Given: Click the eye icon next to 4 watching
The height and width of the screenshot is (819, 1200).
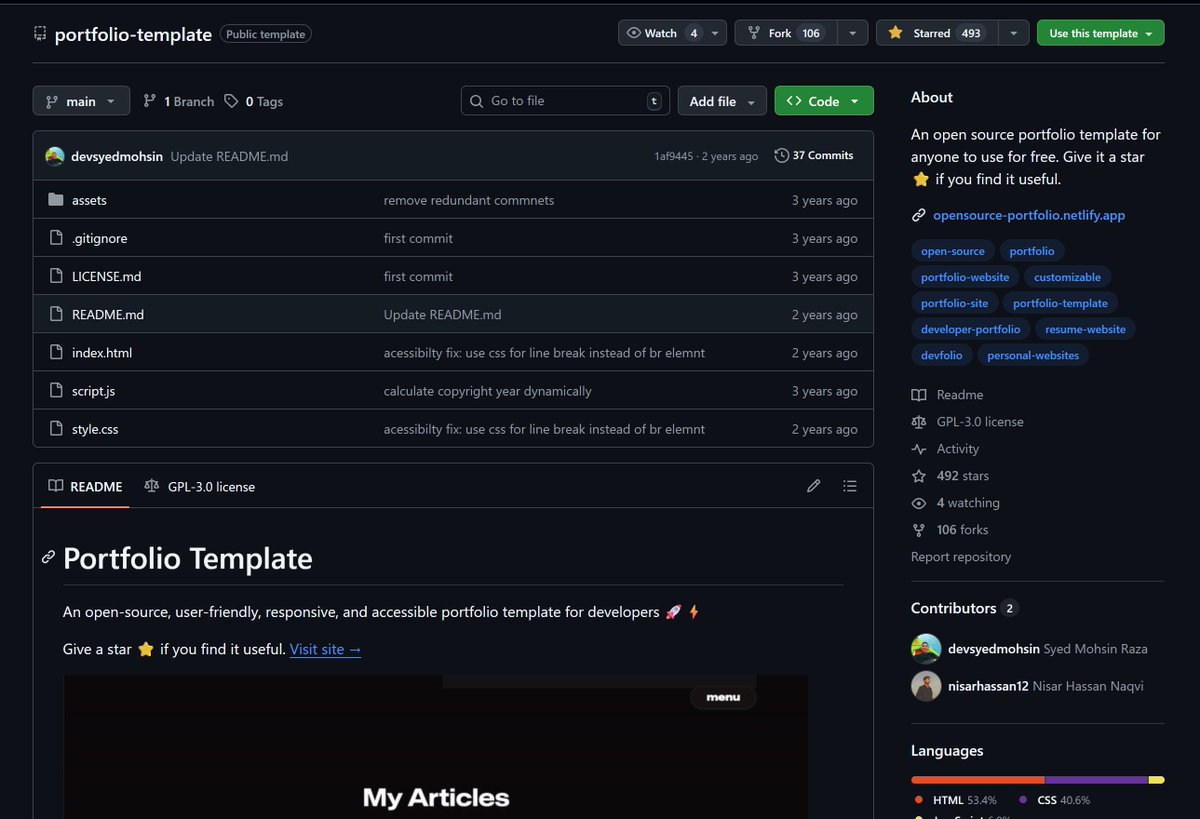Looking at the screenshot, I should (919, 503).
